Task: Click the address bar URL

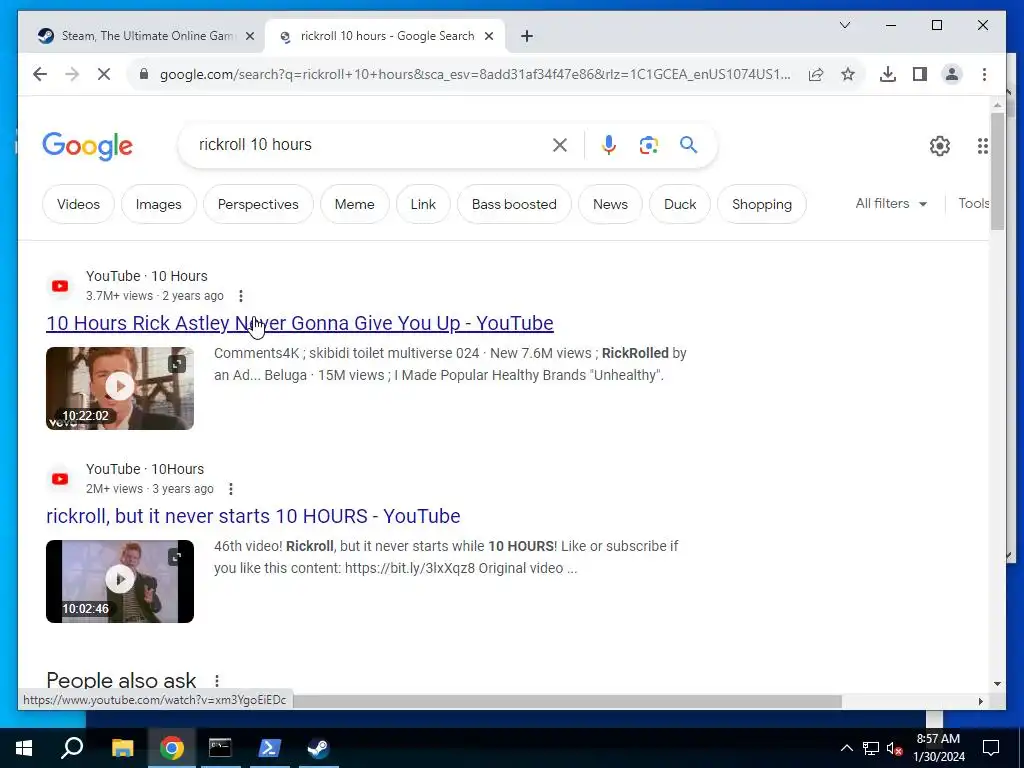Action: [475, 74]
